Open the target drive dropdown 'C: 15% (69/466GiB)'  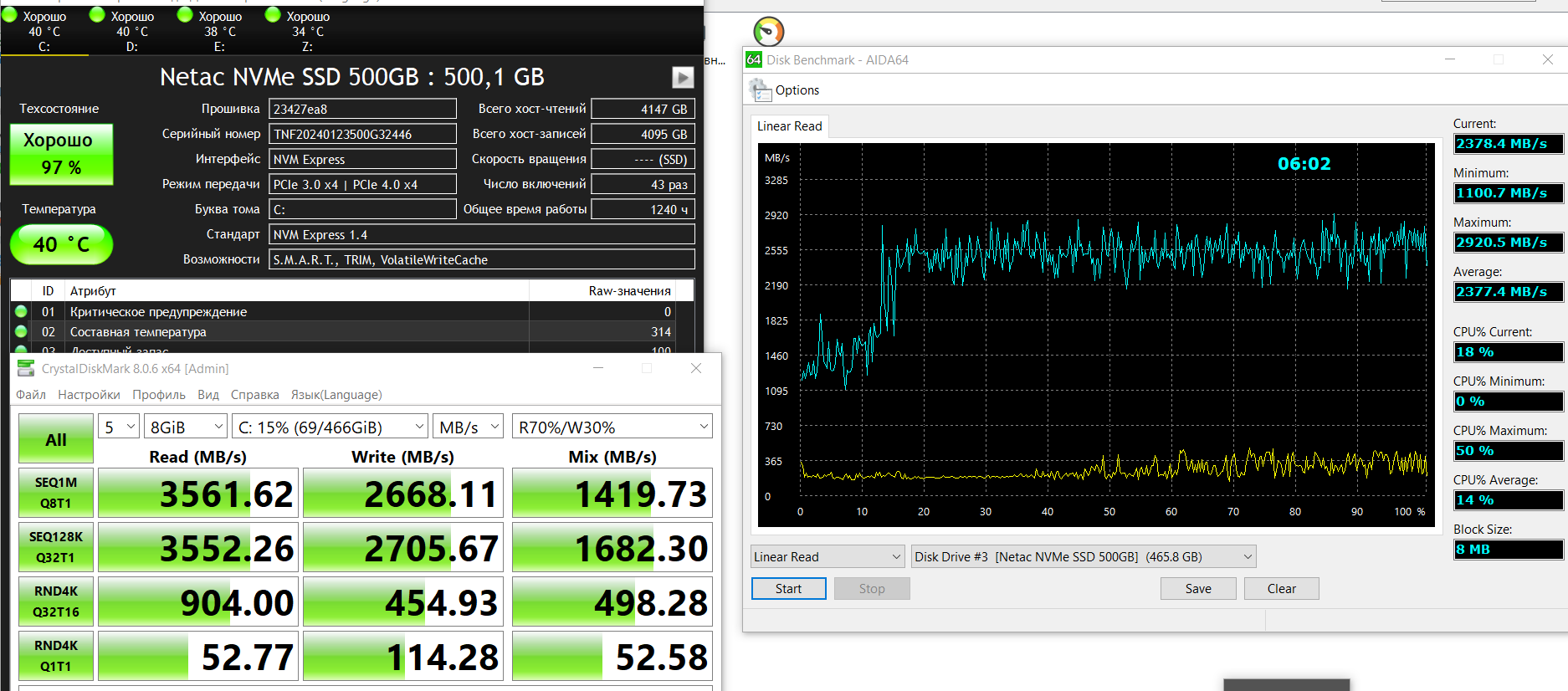click(x=331, y=427)
